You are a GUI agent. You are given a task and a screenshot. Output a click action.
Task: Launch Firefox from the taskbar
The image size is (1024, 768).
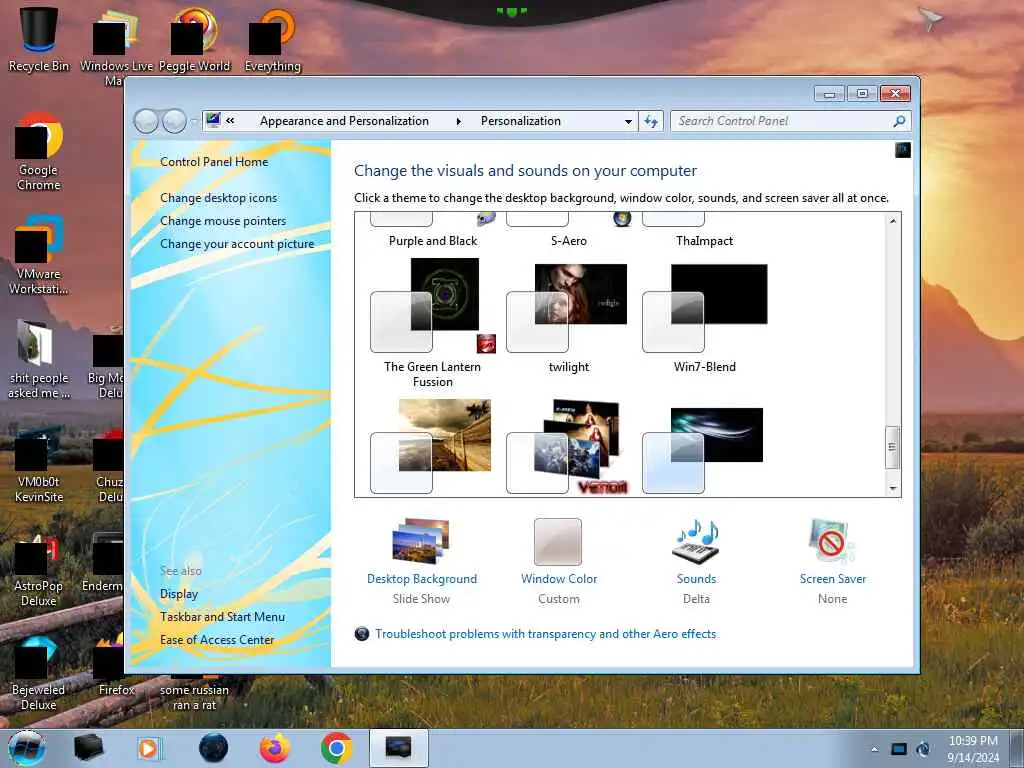pos(275,748)
